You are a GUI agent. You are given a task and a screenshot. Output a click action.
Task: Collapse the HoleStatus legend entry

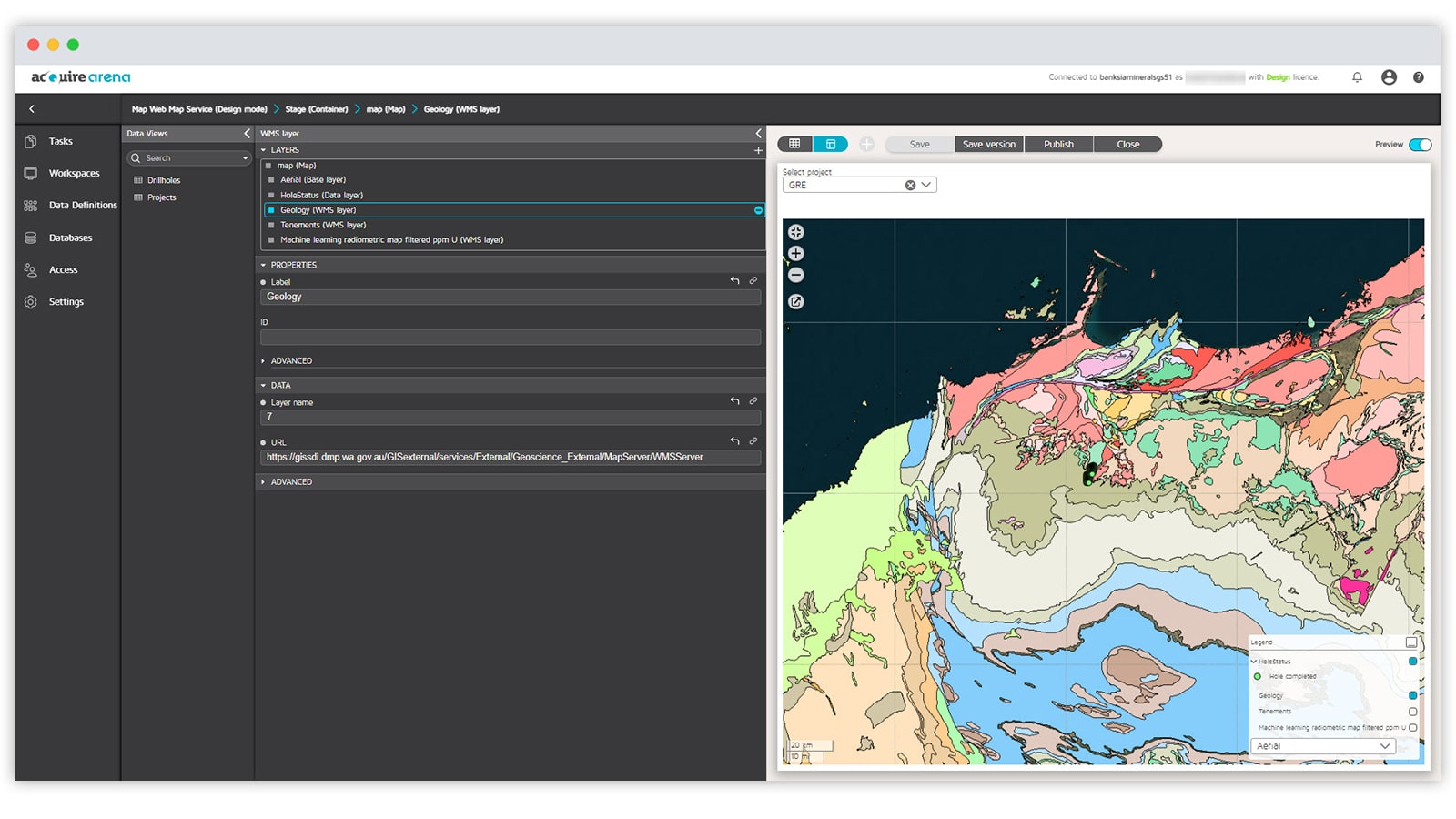coord(1253,662)
